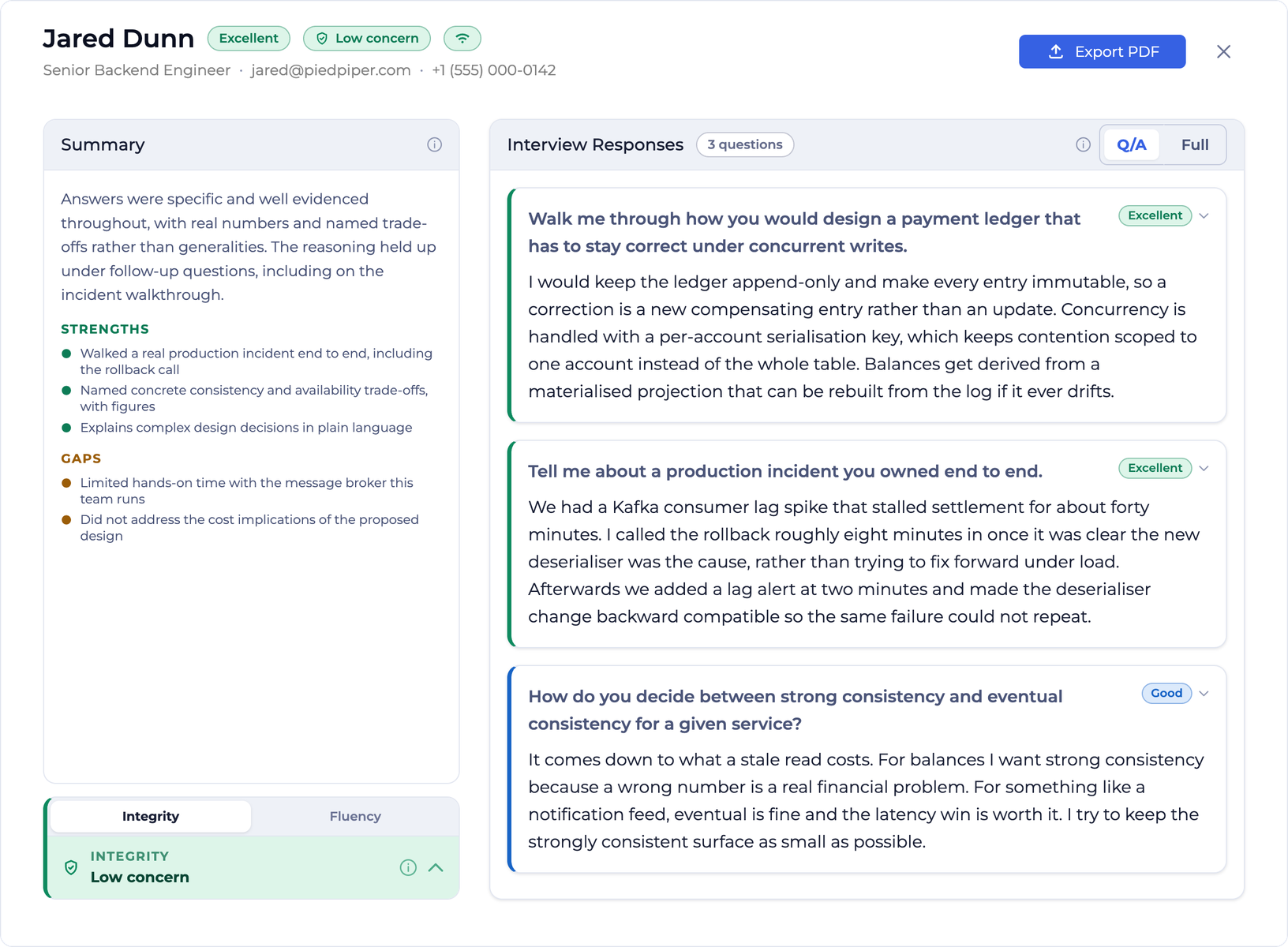Click 'Limited hands-on time with the message broker' gap
This screenshot has height=947, width=1288.
pos(246,491)
